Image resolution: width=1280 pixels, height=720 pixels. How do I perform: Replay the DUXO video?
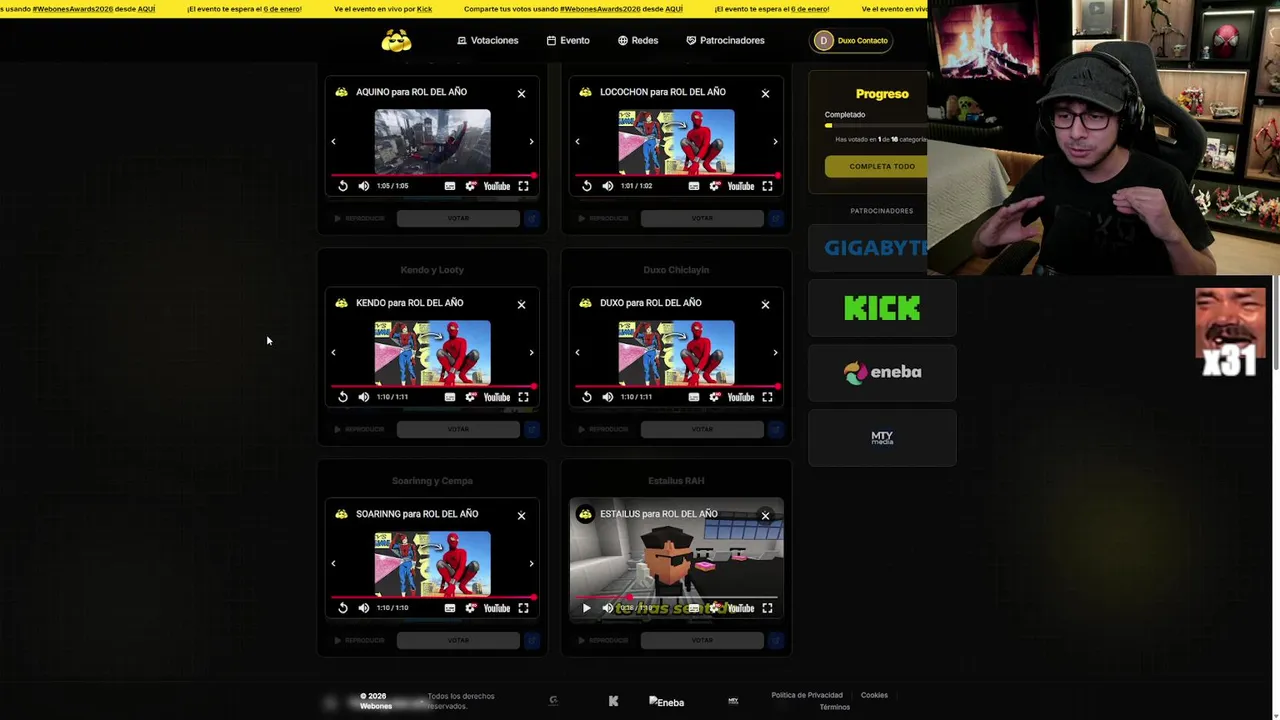click(x=587, y=397)
